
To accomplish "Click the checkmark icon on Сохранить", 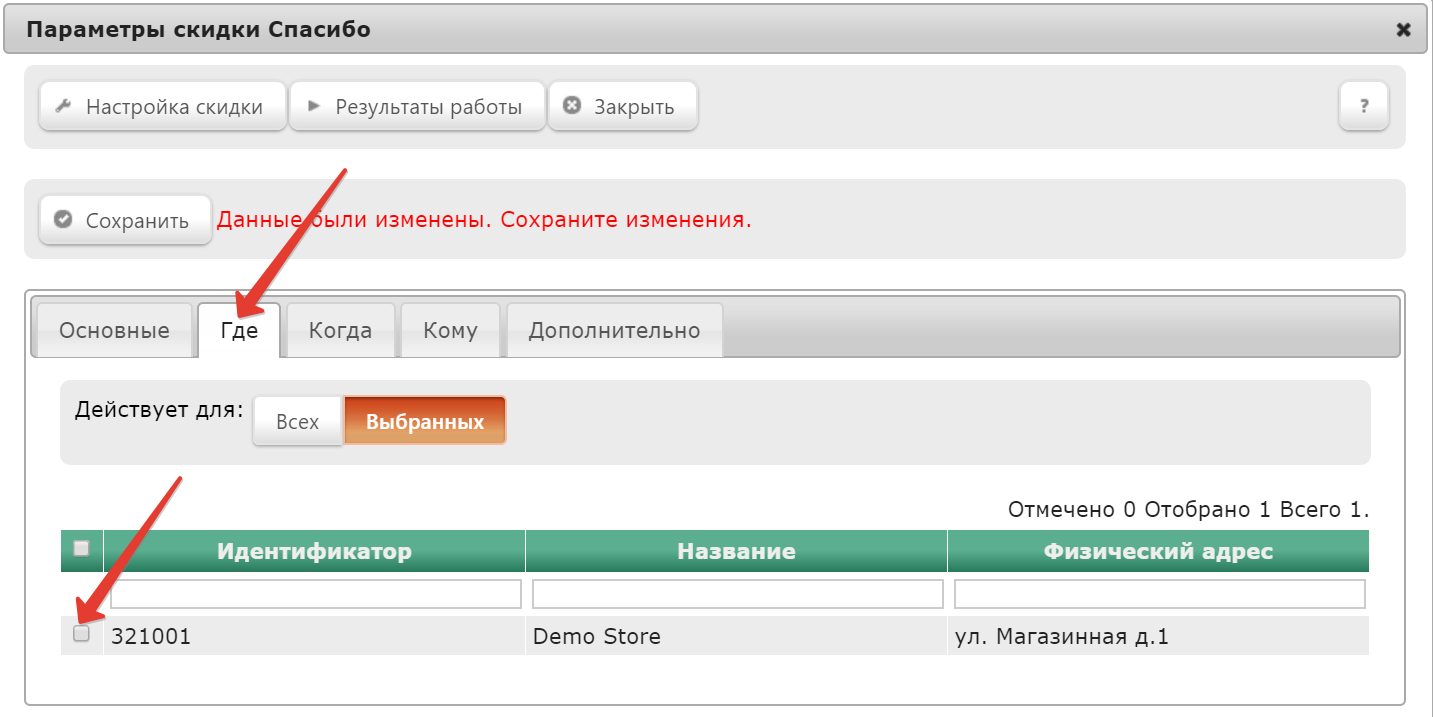I will (x=63, y=220).
